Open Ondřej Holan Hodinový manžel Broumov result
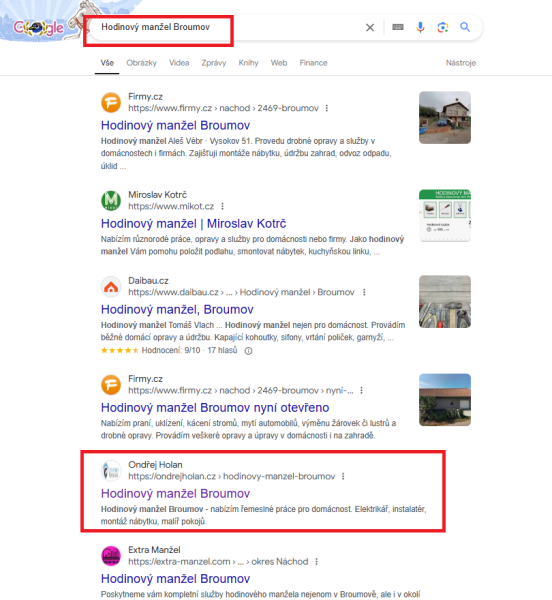This screenshot has height=600, width=552. click(175, 494)
